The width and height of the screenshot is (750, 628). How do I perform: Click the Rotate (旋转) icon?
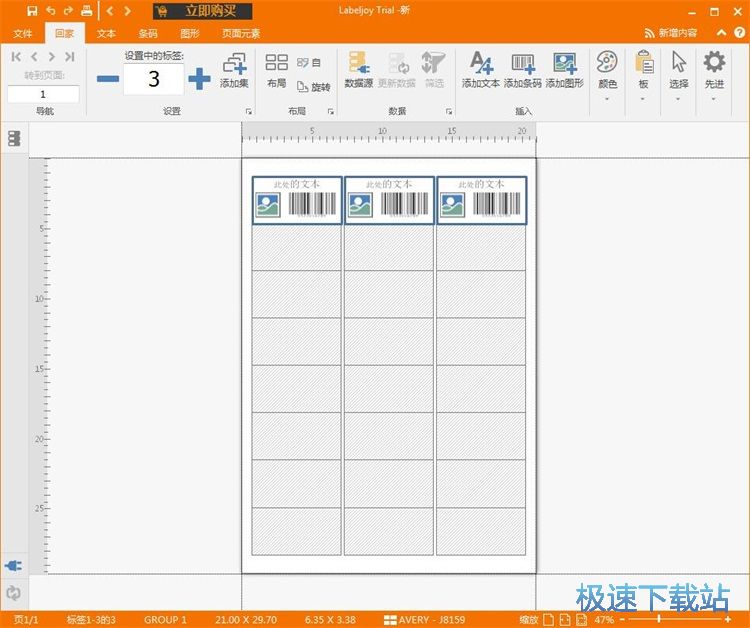click(x=314, y=87)
